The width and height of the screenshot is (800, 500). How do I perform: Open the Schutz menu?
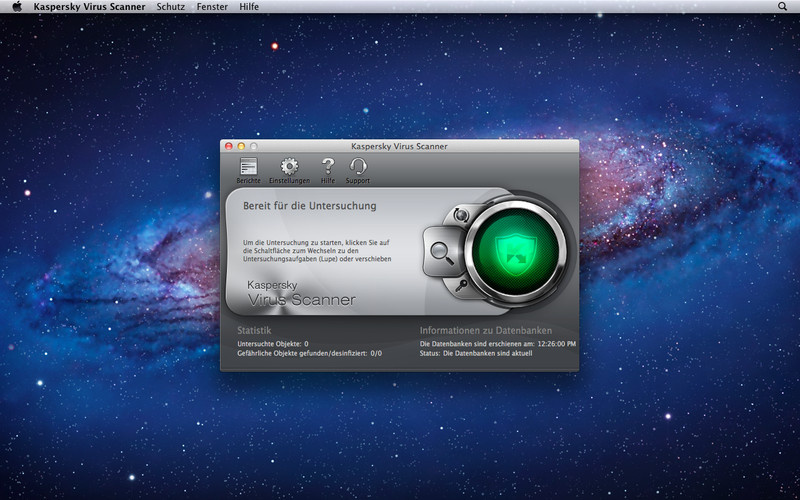point(169,7)
